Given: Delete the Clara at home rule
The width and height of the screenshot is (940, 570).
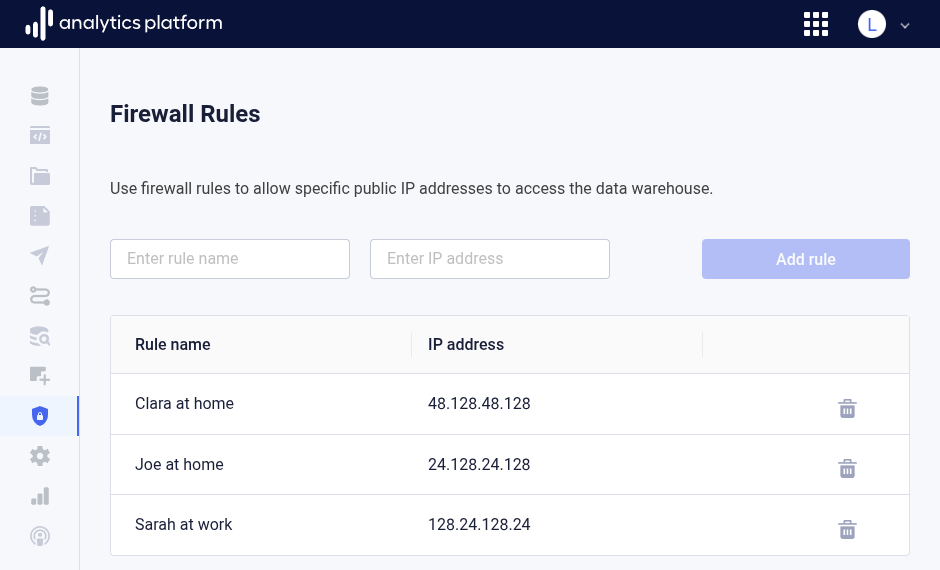Looking at the screenshot, I should (847, 409).
